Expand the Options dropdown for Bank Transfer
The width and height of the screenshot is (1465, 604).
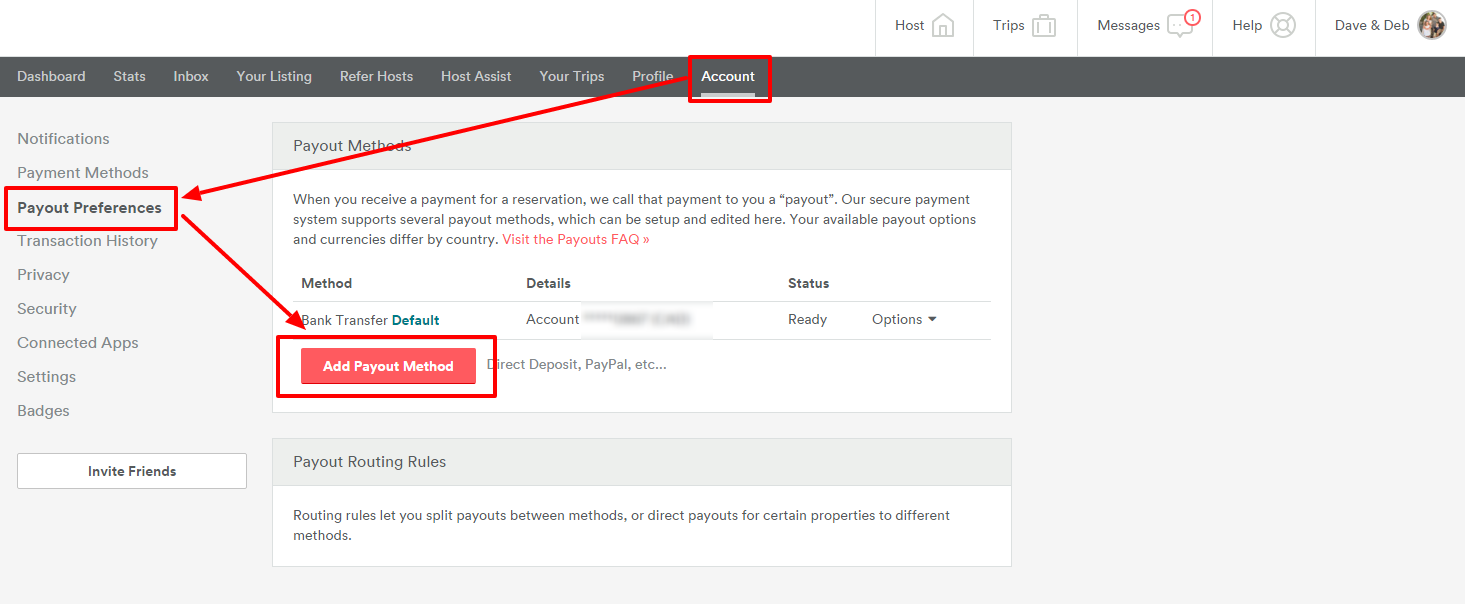coord(903,319)
